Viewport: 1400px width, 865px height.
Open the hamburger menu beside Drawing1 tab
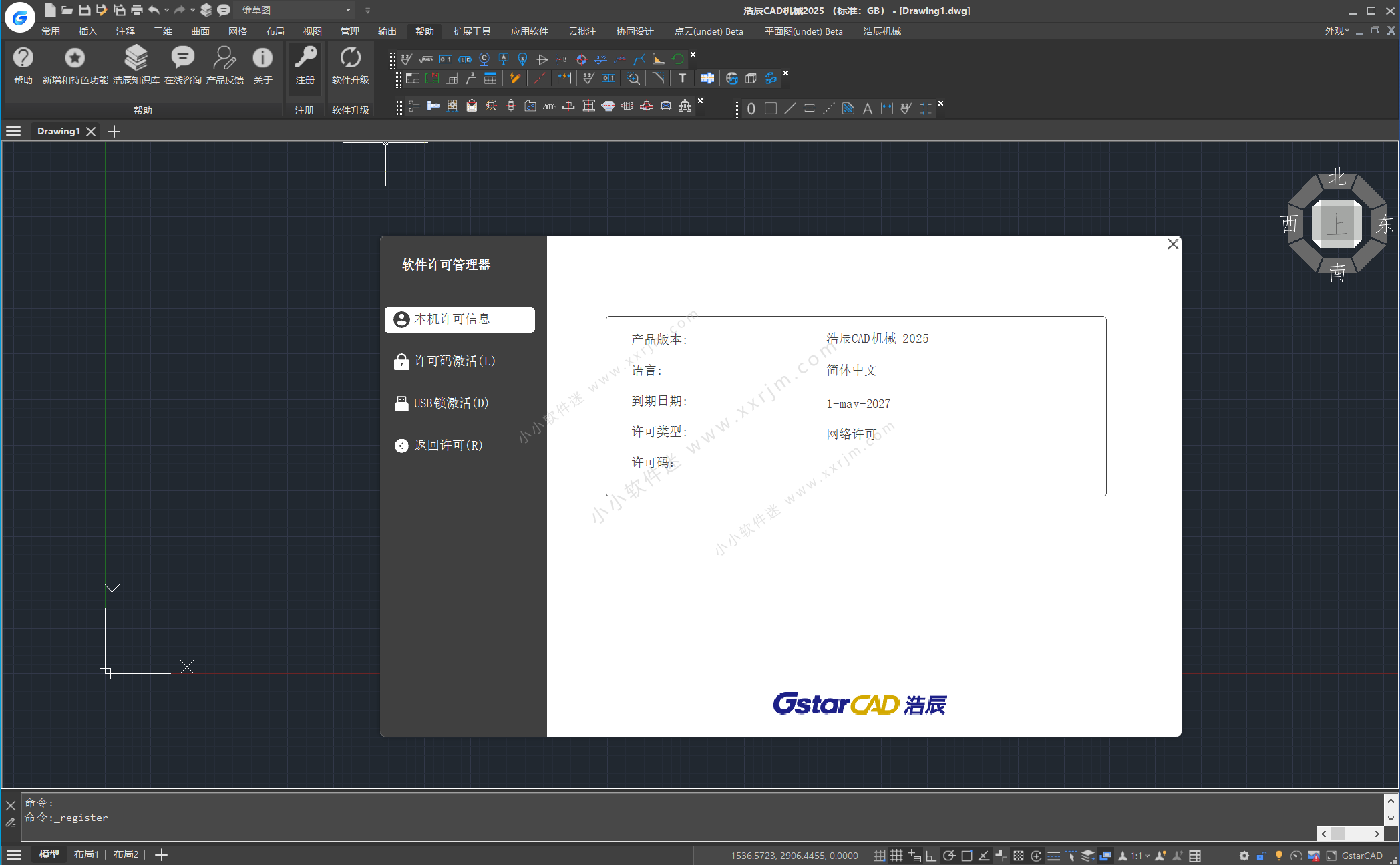click(13, 131)
